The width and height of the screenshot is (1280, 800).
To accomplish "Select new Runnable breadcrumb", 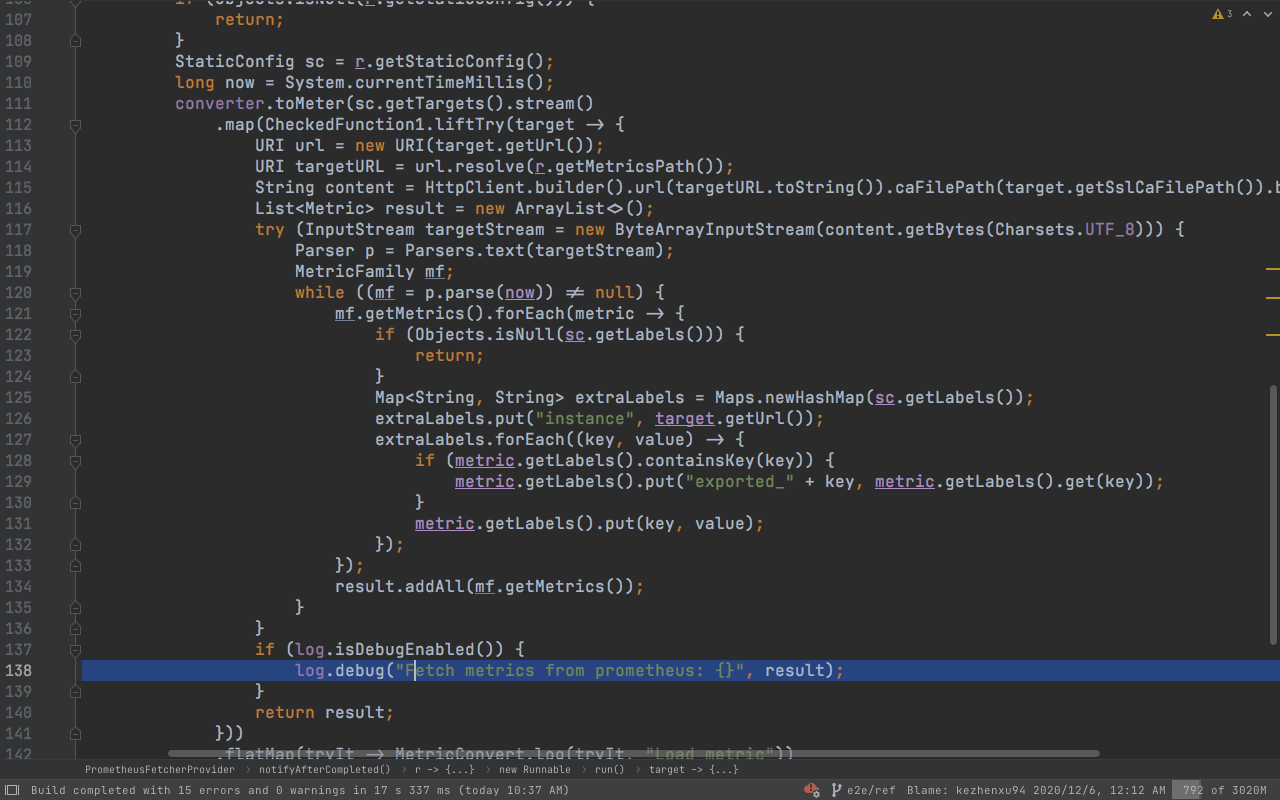I will coord(534,769).
